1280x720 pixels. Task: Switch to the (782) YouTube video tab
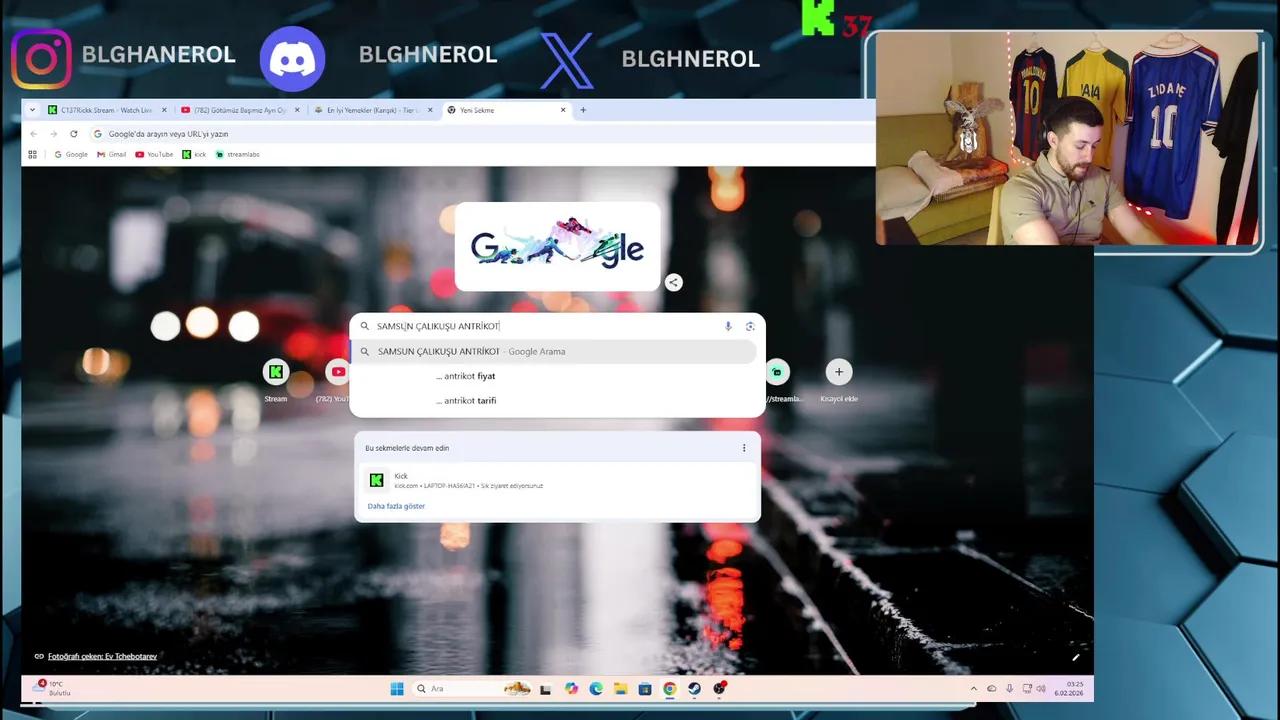coord(238,110)
